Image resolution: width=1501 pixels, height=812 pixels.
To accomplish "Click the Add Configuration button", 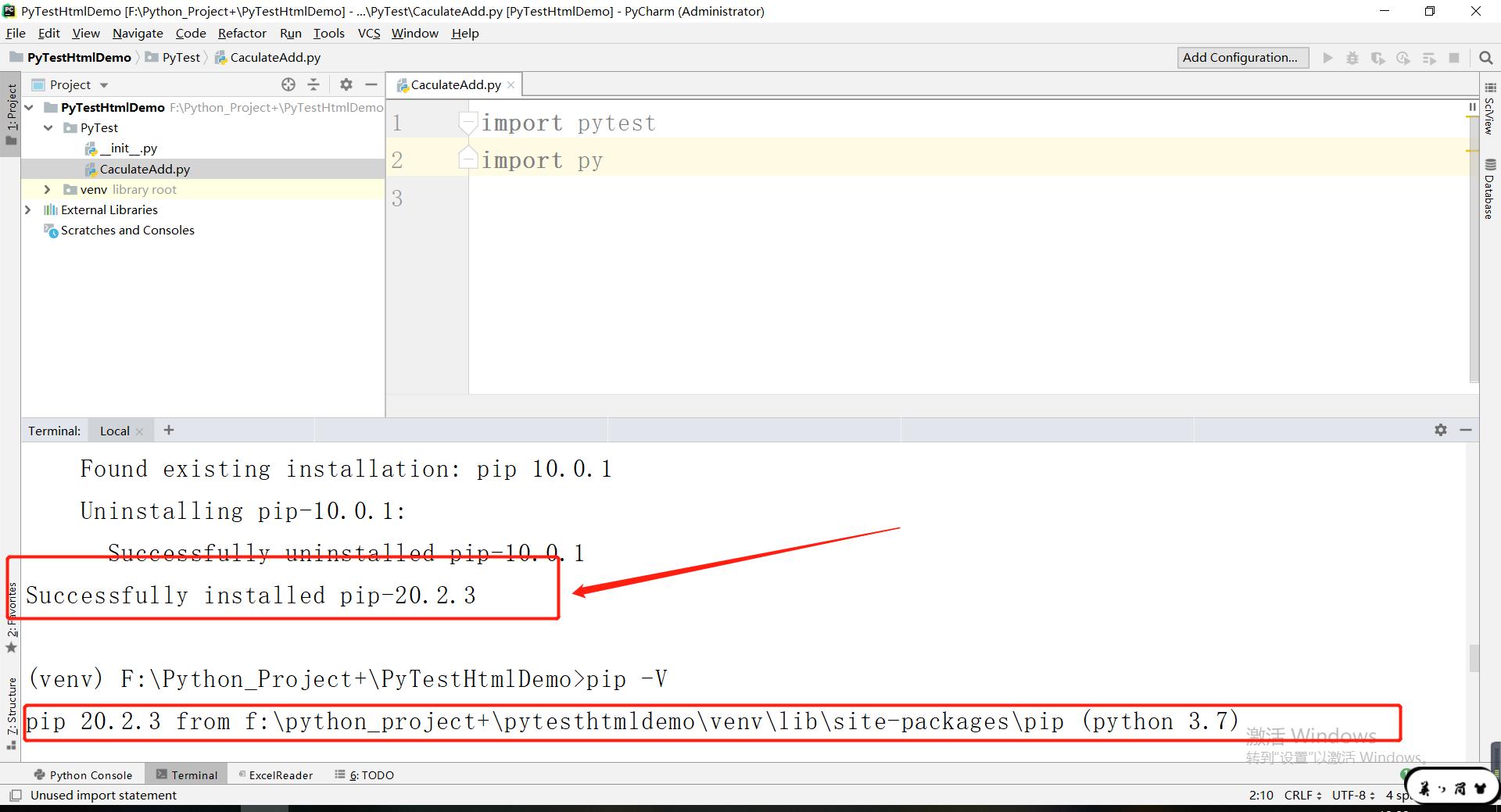I will [x=1243, y=57].
